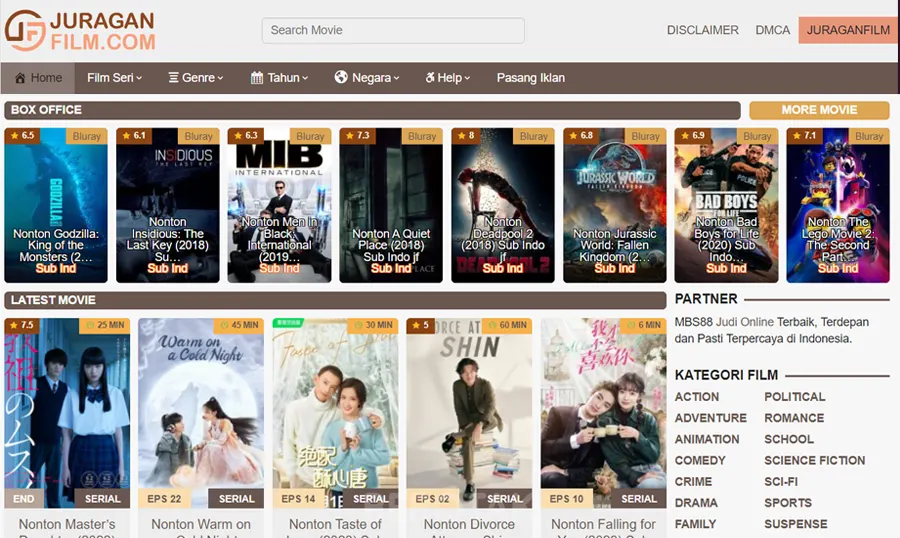
Task: Open the Taste of Love series poster
Action: point(335,413)
